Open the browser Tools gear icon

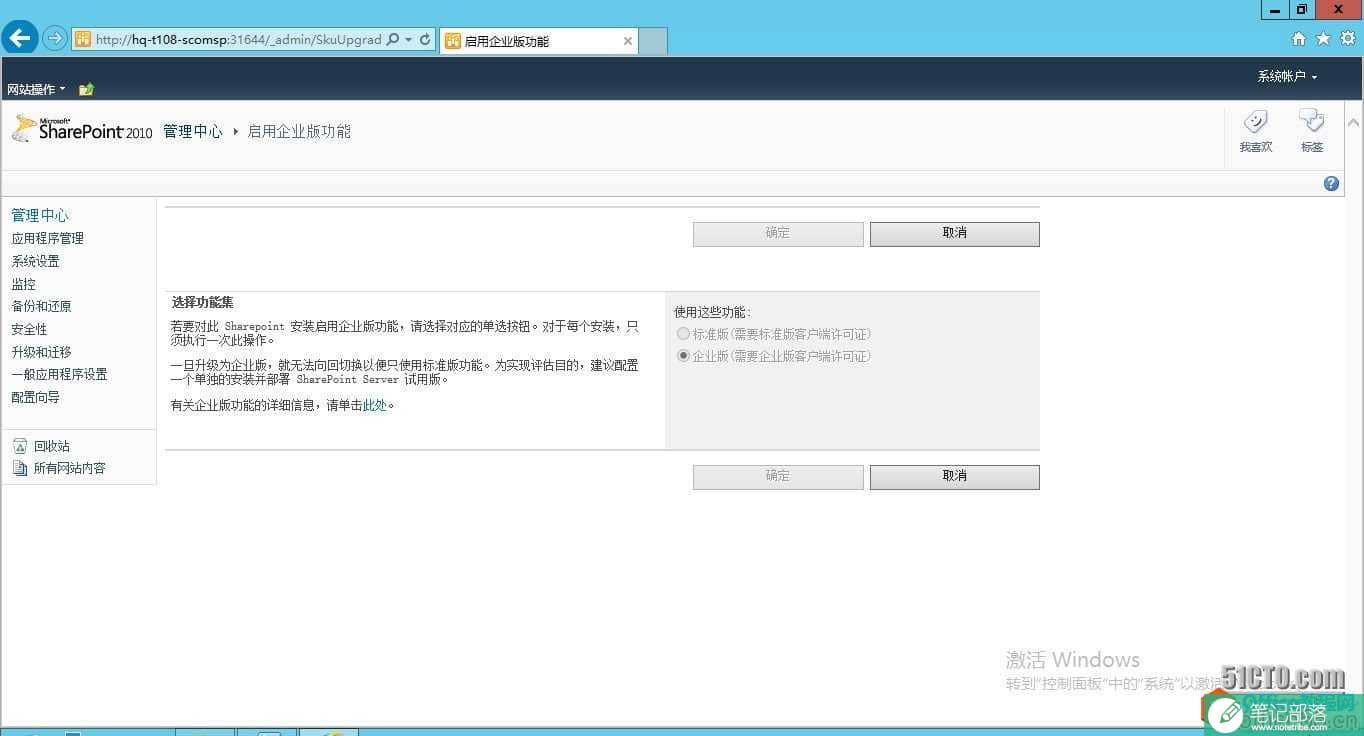pyautogui.click(x=1347, y=38)
